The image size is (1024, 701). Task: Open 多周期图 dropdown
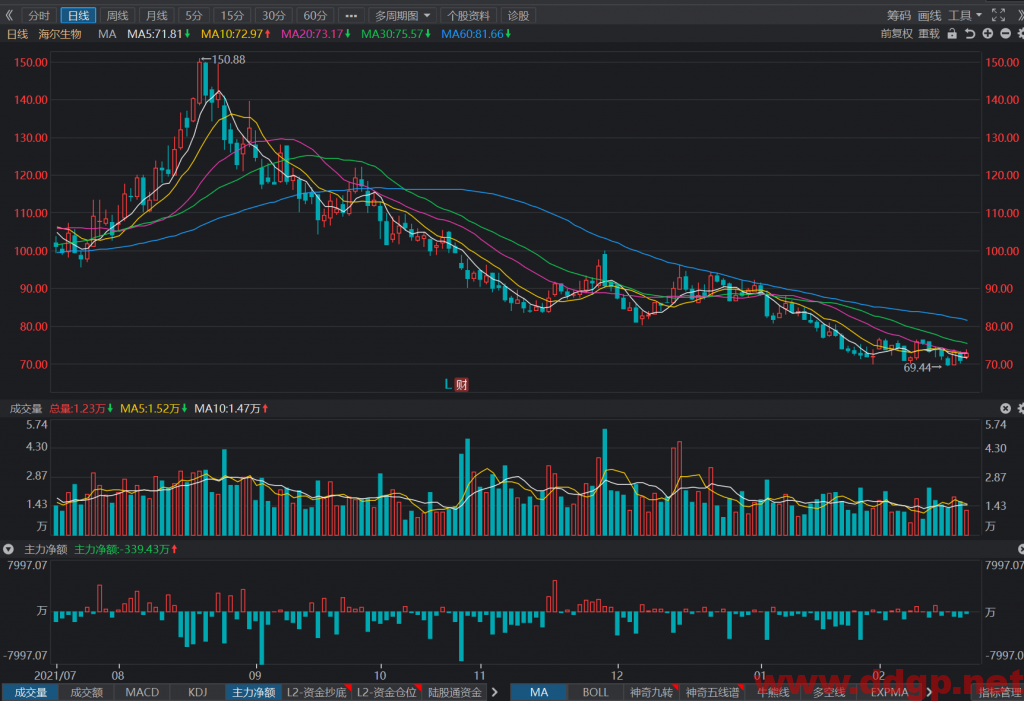click(x=402, y=15)
